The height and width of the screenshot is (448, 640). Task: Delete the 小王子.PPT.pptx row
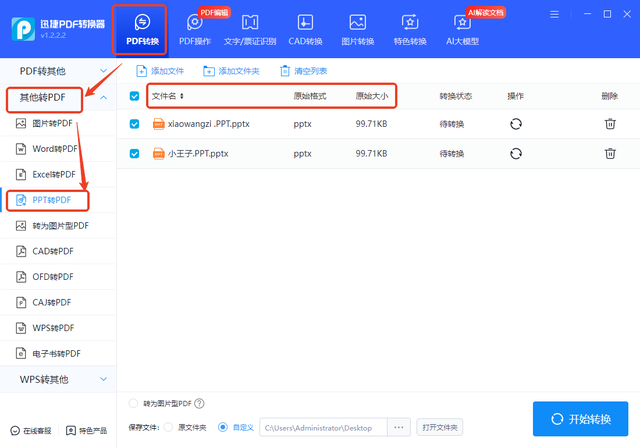pyautogui.click(x=610, y=153)
